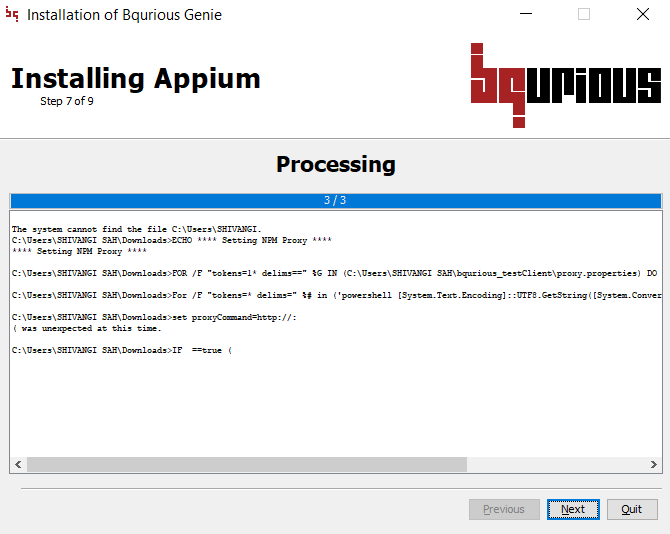This screenshot has height=534, width=670.
Task: Click the 'Processing' heading
Action: point(336,164)
